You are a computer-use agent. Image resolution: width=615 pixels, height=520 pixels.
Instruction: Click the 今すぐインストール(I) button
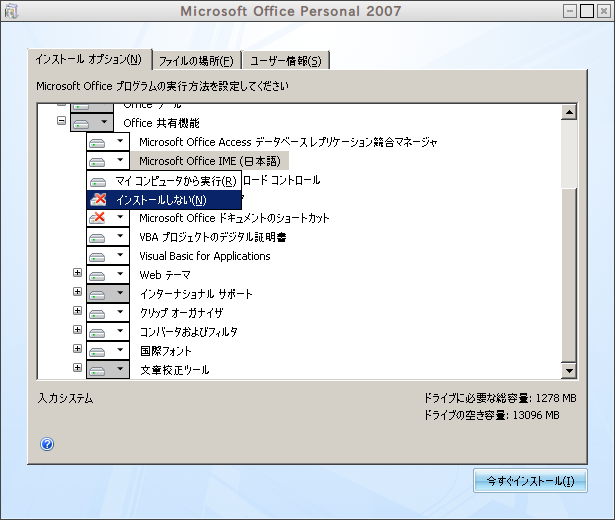pos(530,481)
